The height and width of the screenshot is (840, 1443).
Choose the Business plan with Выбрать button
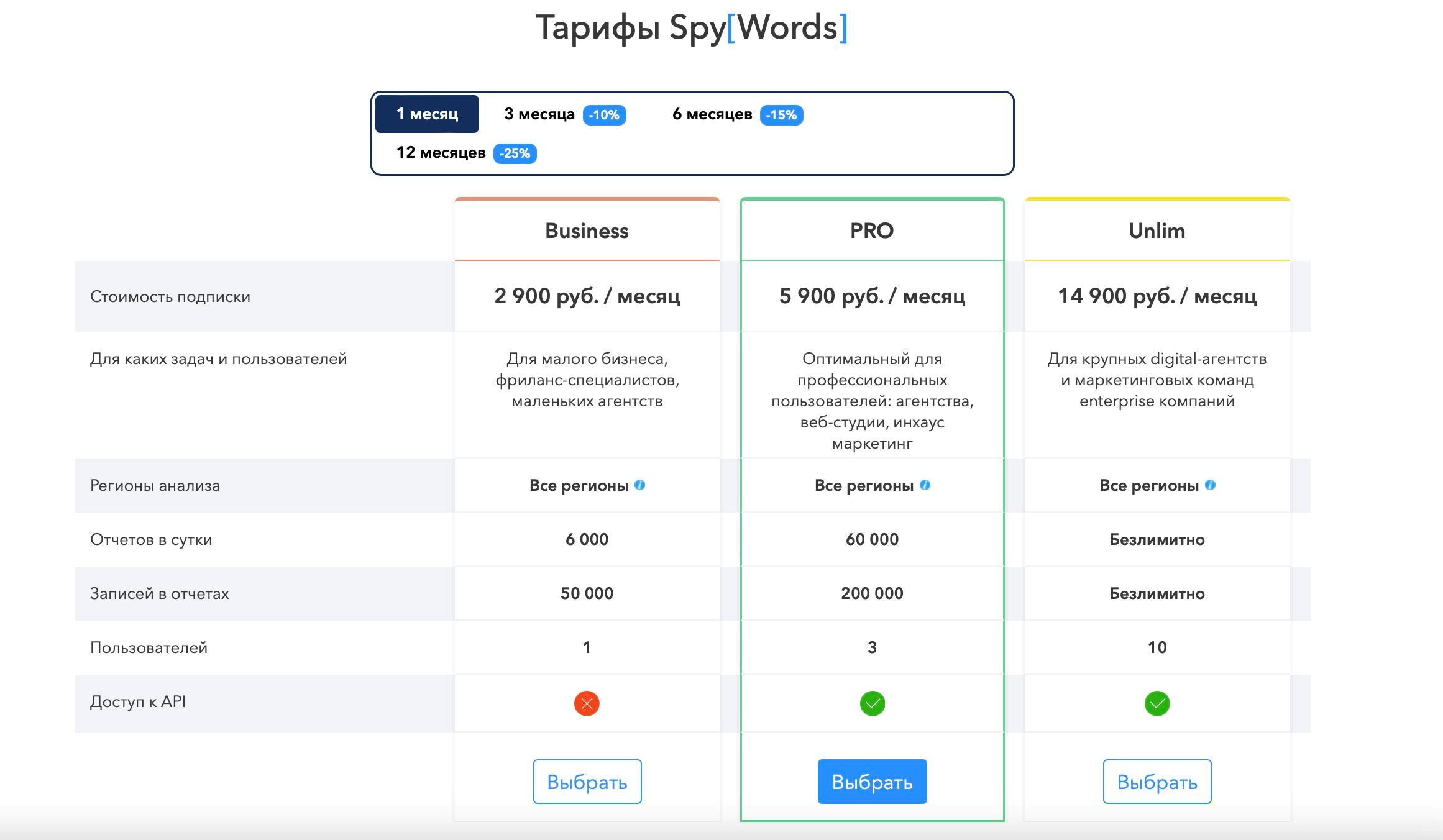click(587, 782)
